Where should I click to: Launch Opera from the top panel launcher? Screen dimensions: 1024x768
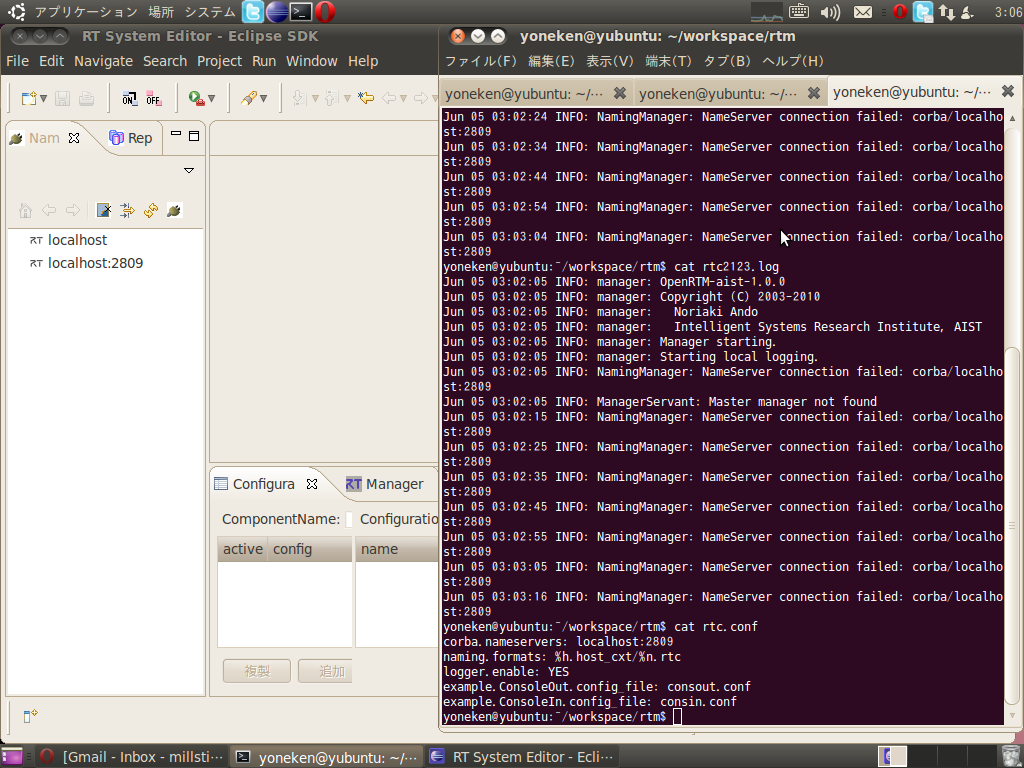pos(325,12)
